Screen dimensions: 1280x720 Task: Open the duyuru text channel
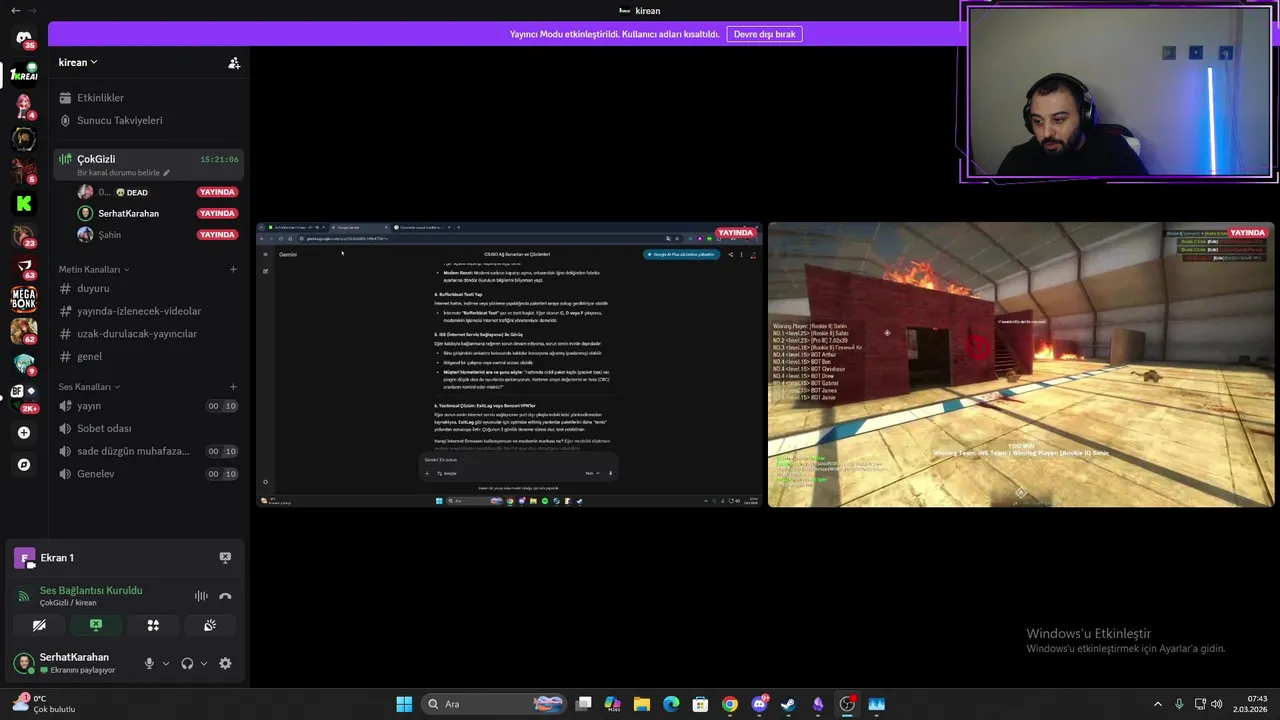pyautogui.click(x=148, y=288)
